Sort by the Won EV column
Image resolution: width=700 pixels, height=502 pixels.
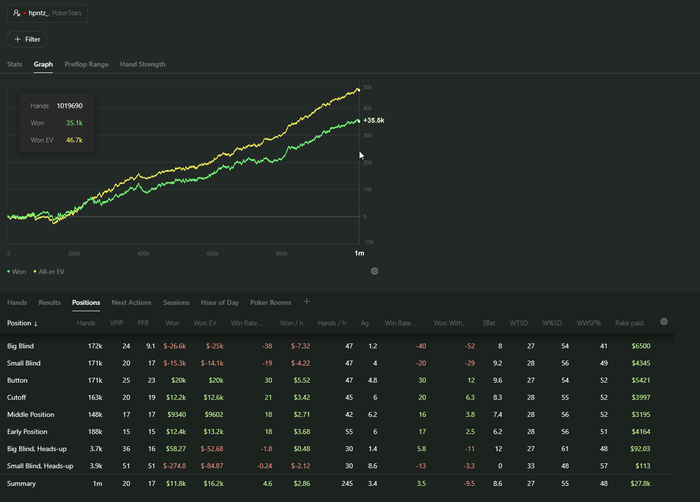click(207, 323)
